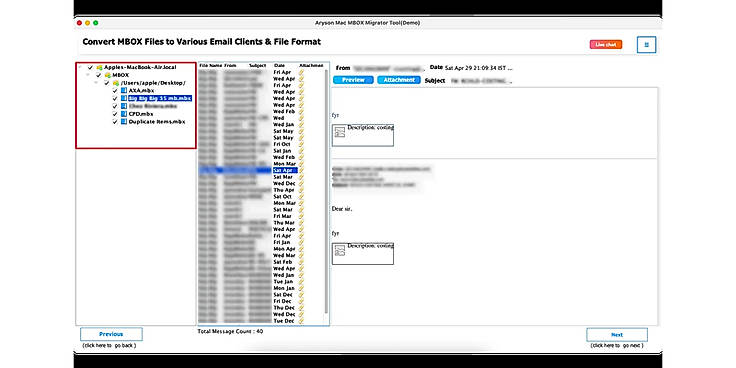Click the Tue Dec date cell
The image size is (736, 368).
[284, 321]
